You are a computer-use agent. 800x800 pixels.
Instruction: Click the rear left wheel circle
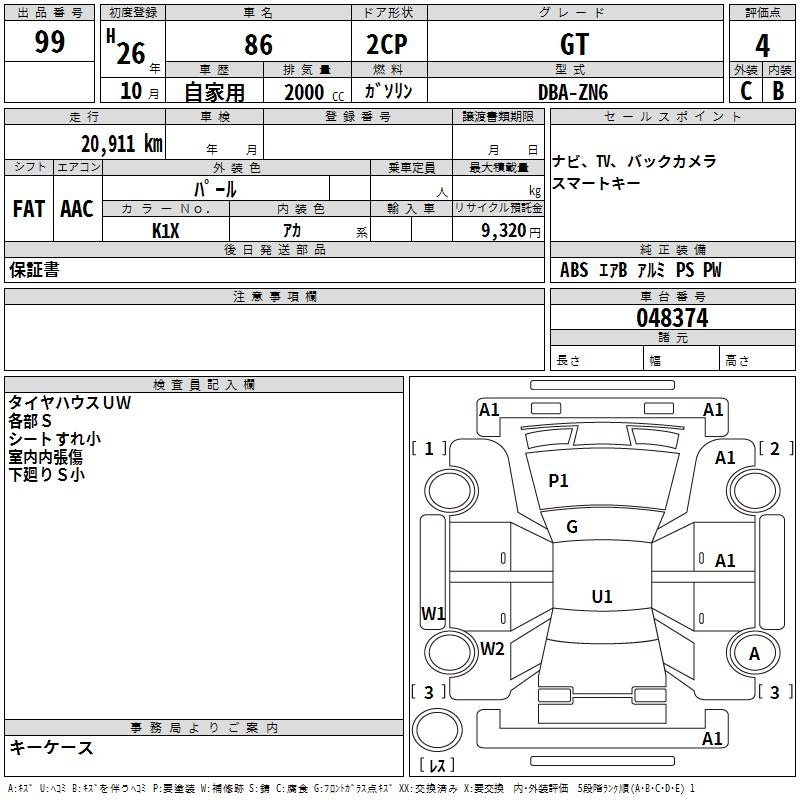452,652
